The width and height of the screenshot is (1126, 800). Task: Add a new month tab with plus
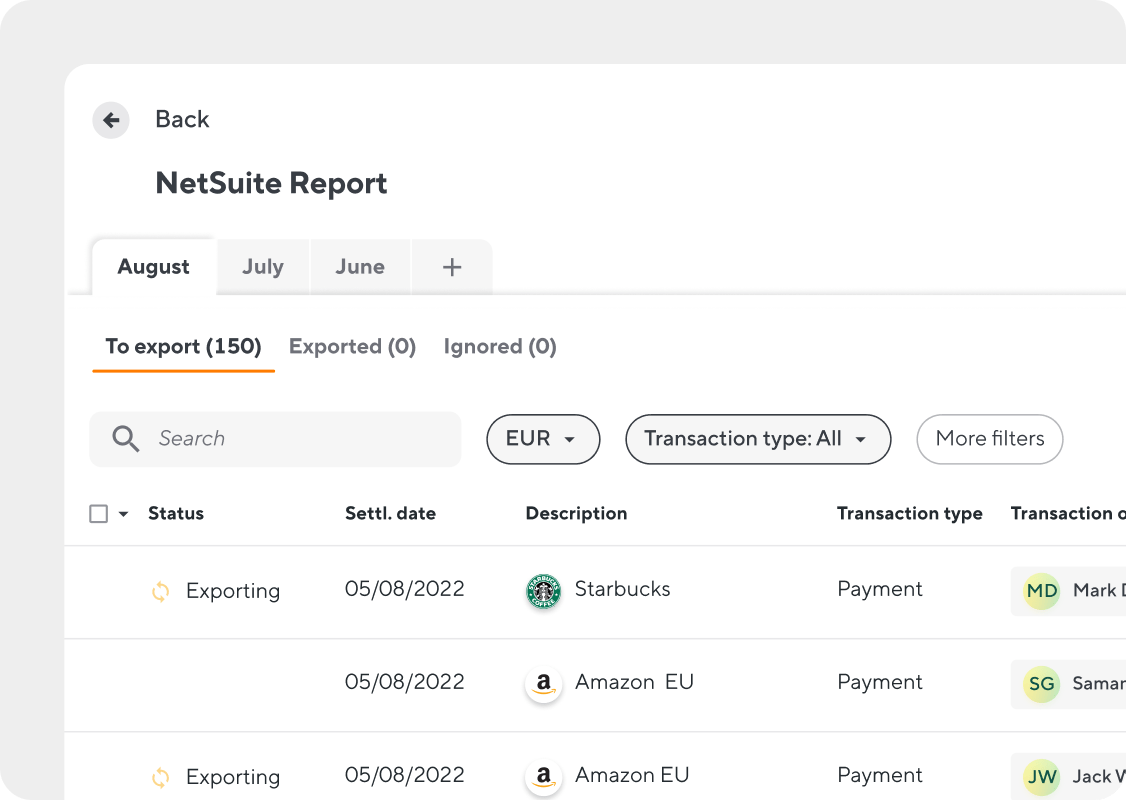pyautogui.click(x=452, y=267)
